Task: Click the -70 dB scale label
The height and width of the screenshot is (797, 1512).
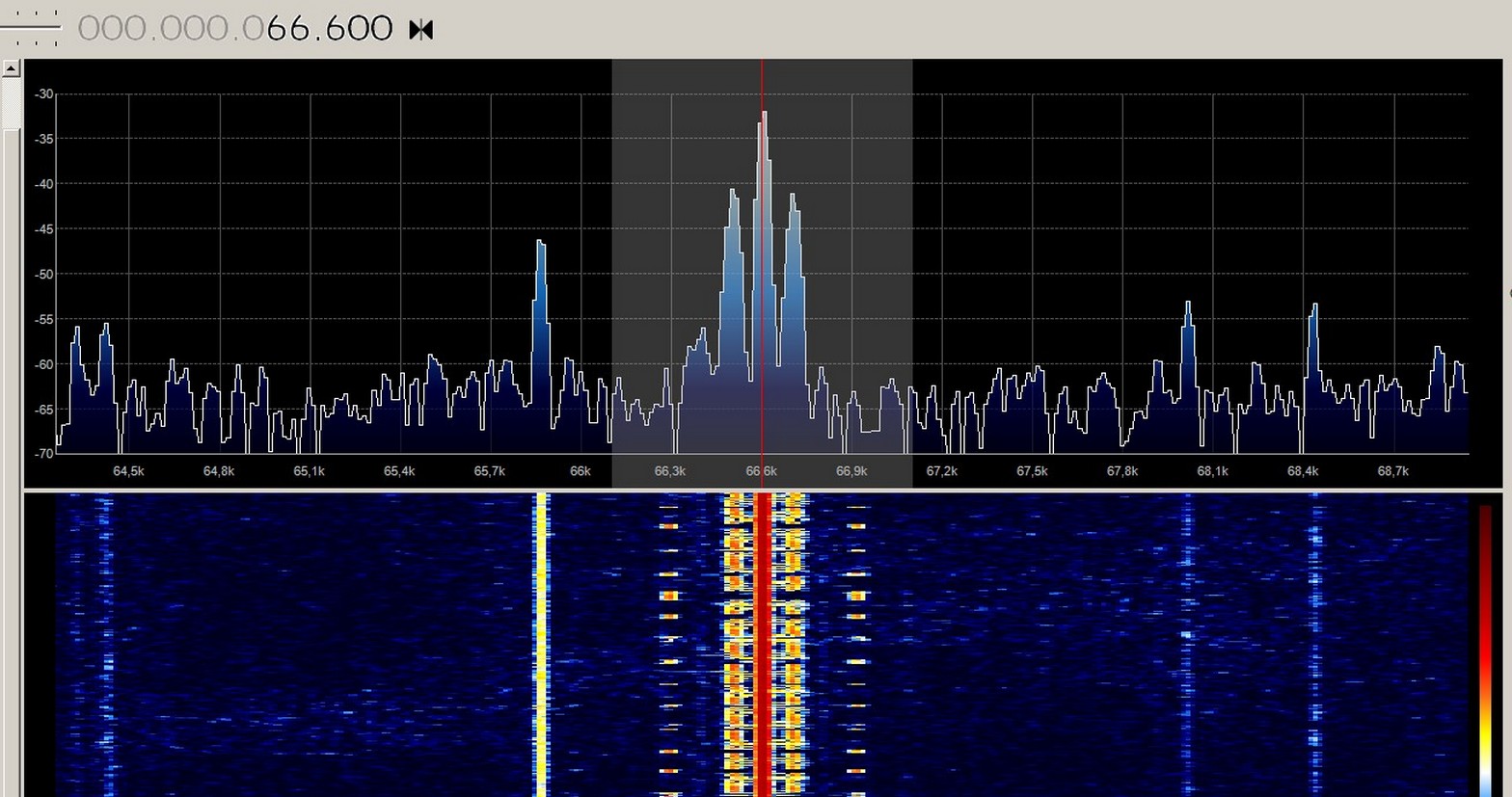Action: tap(43, 453)
